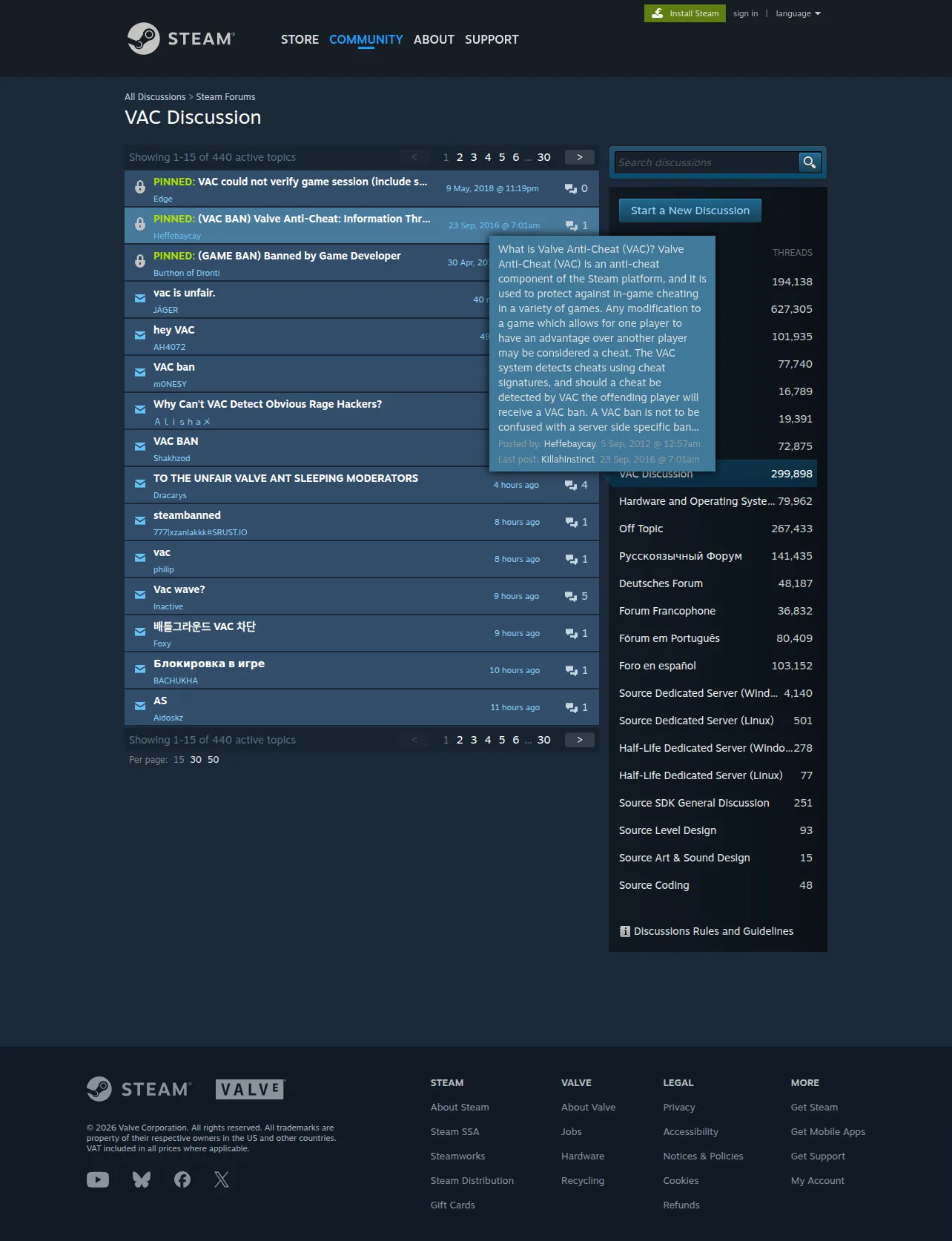952x1241 pixels.
Task: Click the footer Gift Cards link
Action: pyautogui.click(x=452, y=1205)
